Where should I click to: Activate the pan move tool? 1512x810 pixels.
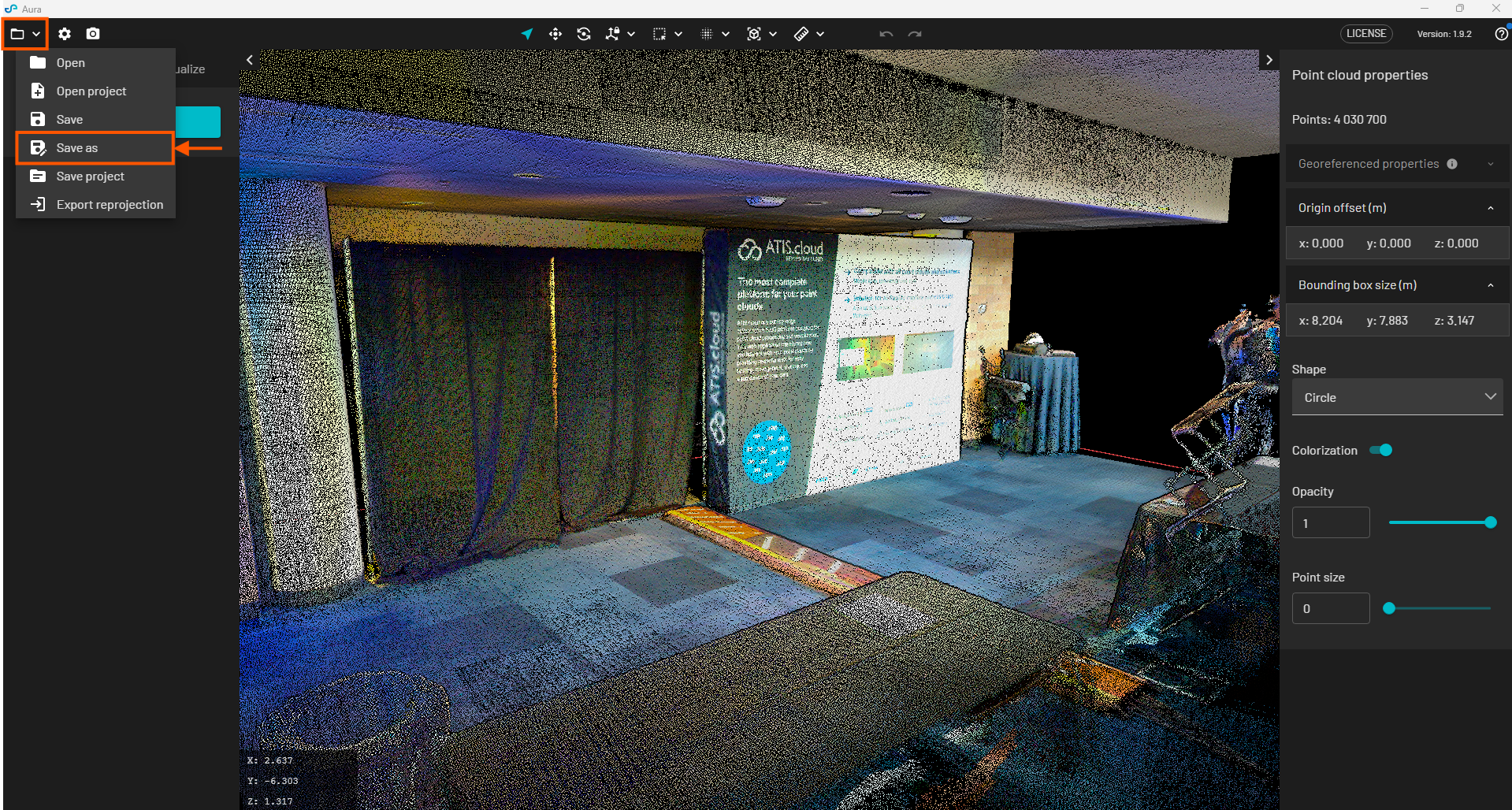555,34
